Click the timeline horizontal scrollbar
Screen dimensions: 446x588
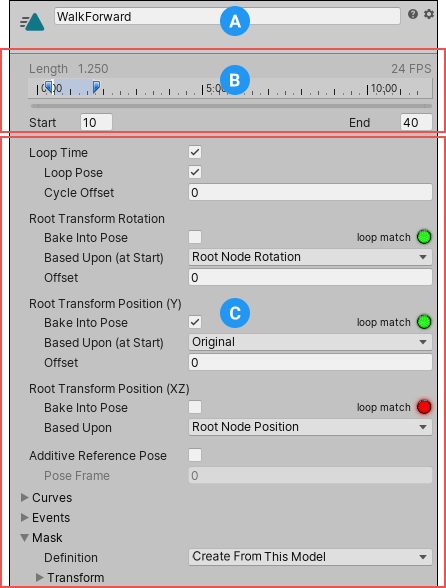point(231,106)
